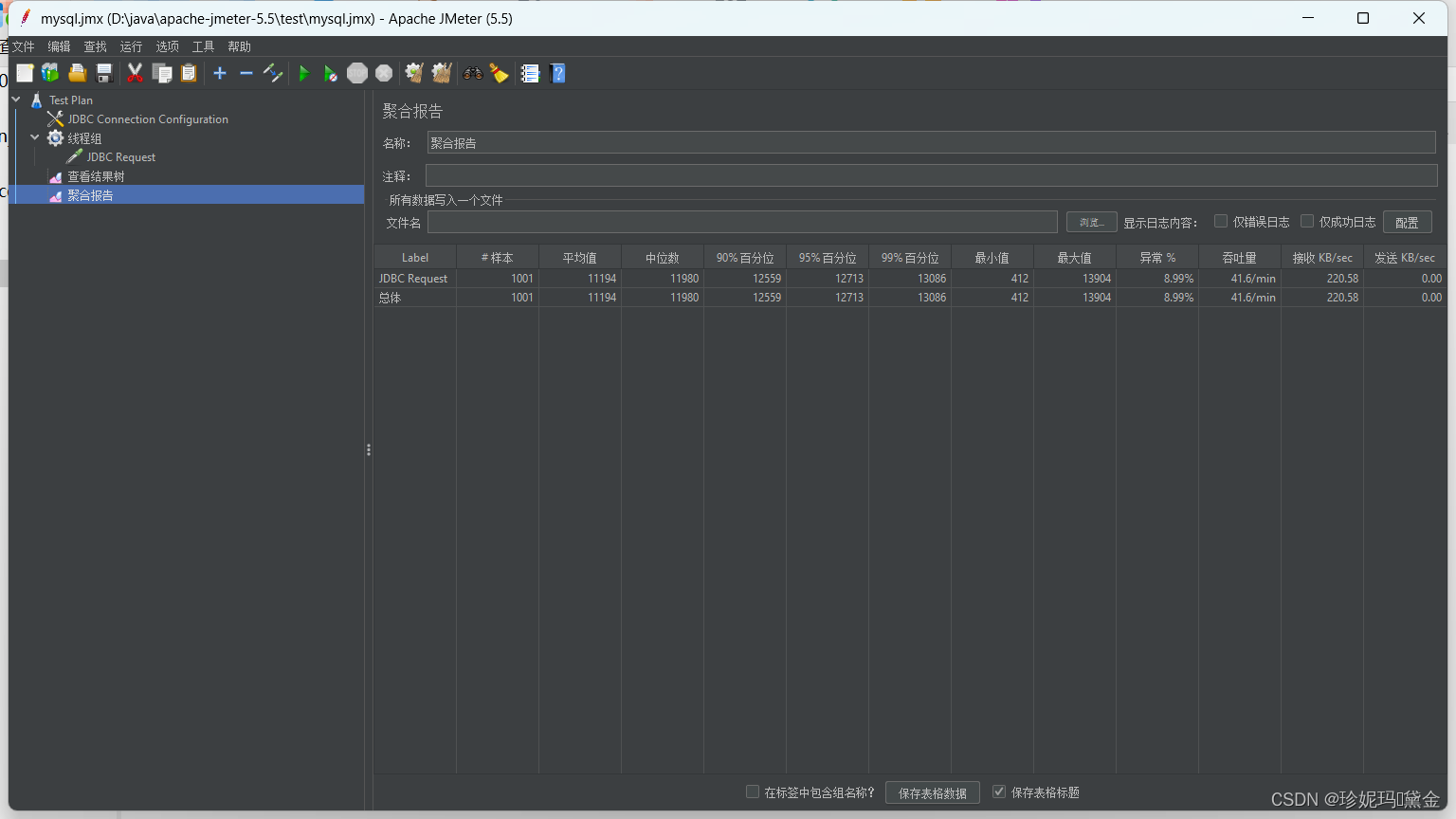Enable the 仅错误日志 checkbox

tap(1221, 221)
